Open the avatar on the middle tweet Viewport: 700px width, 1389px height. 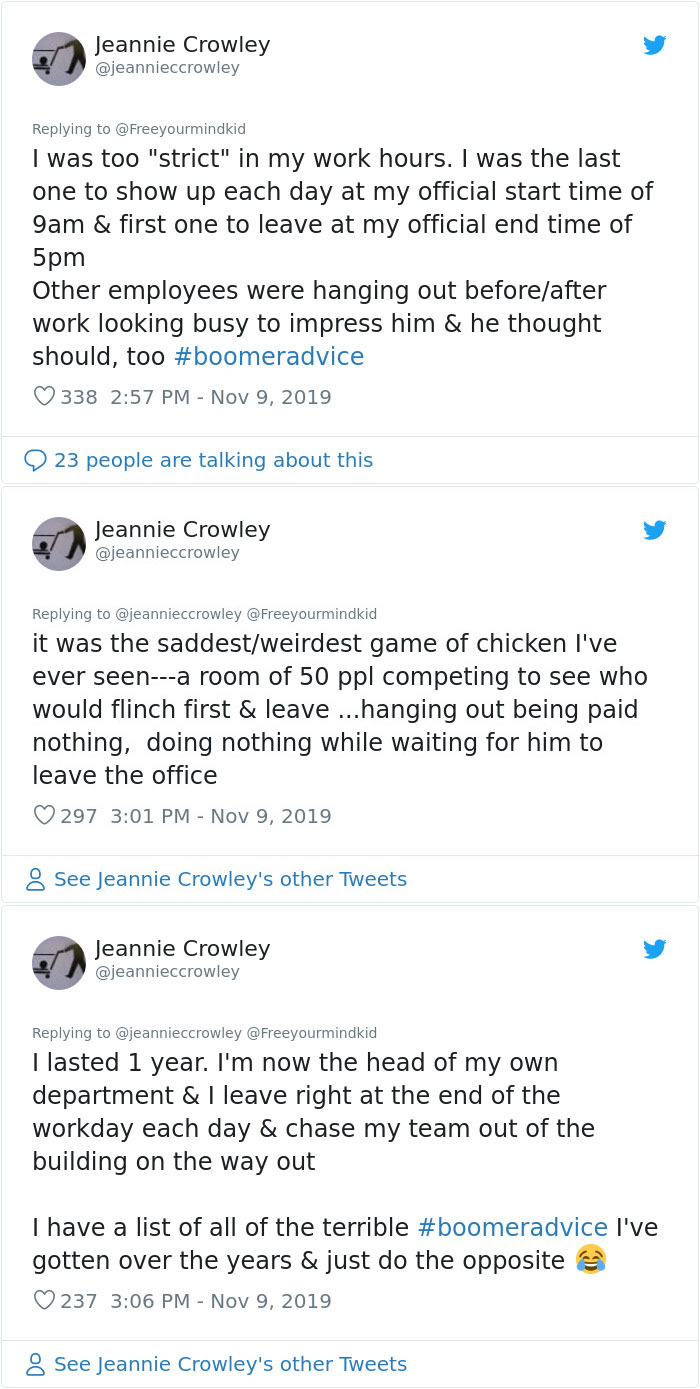click(58, 544)
